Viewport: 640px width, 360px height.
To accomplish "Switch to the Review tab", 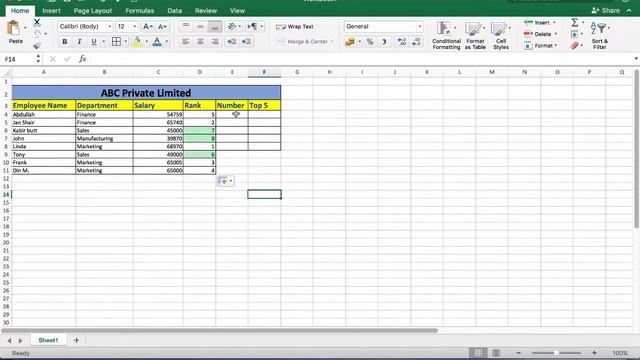I will [206, 11].
